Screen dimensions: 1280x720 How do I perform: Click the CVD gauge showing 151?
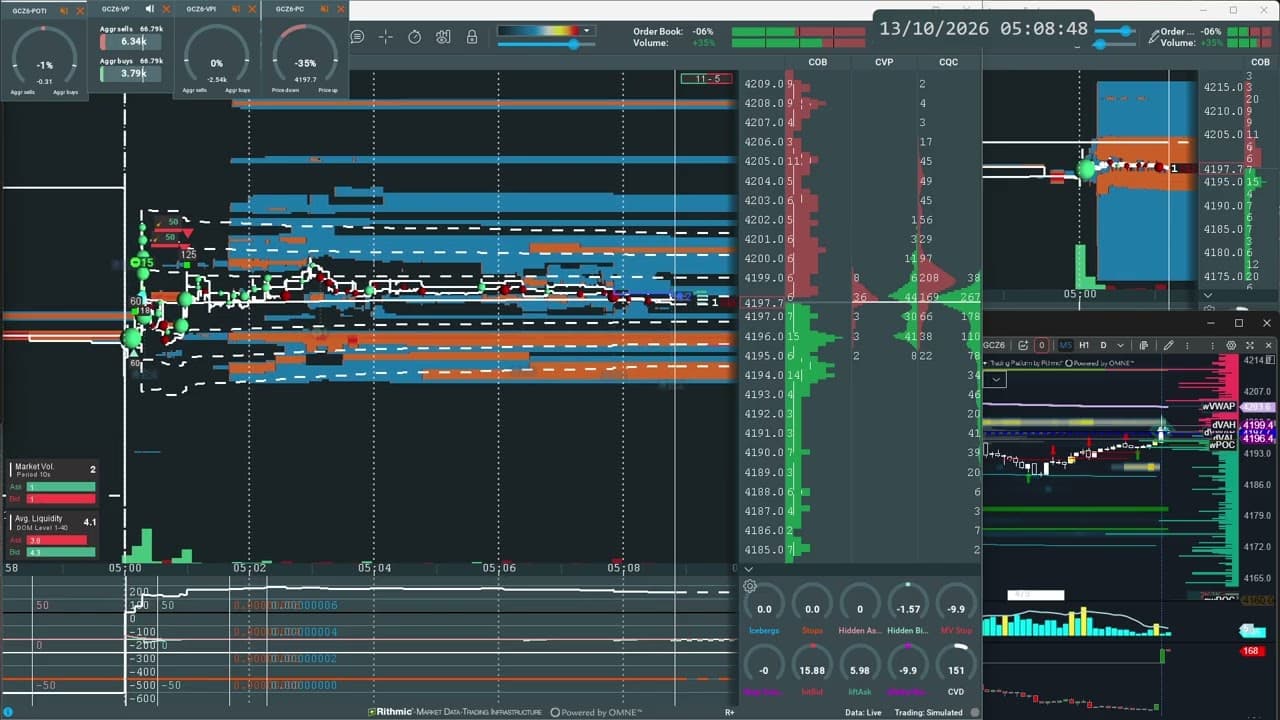point(956,670)
